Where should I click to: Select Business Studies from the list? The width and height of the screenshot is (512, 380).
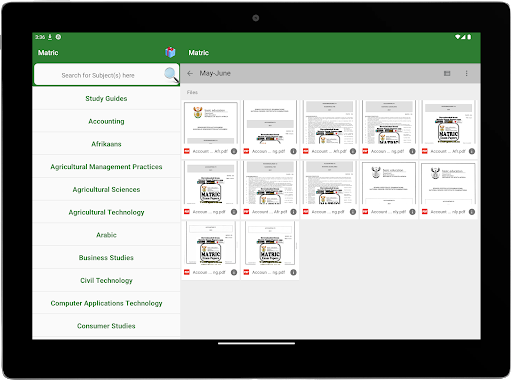pyautogui.click(x=106, y=258)
